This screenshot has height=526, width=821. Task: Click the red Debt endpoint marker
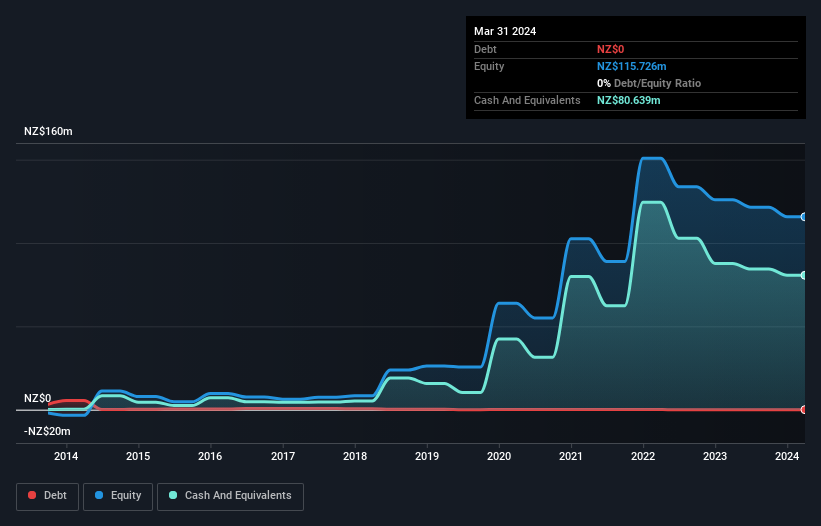804,409
